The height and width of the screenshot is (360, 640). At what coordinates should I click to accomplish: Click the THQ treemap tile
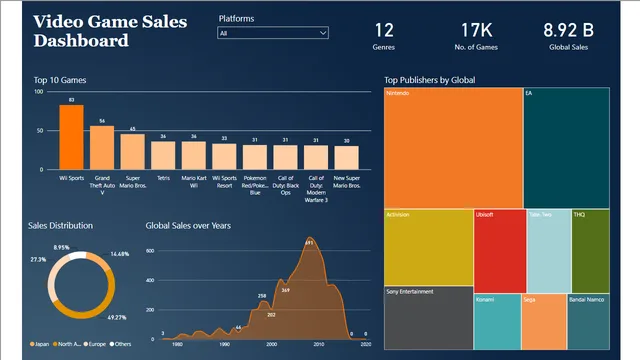pyautogui.click(x=591, y=251)
